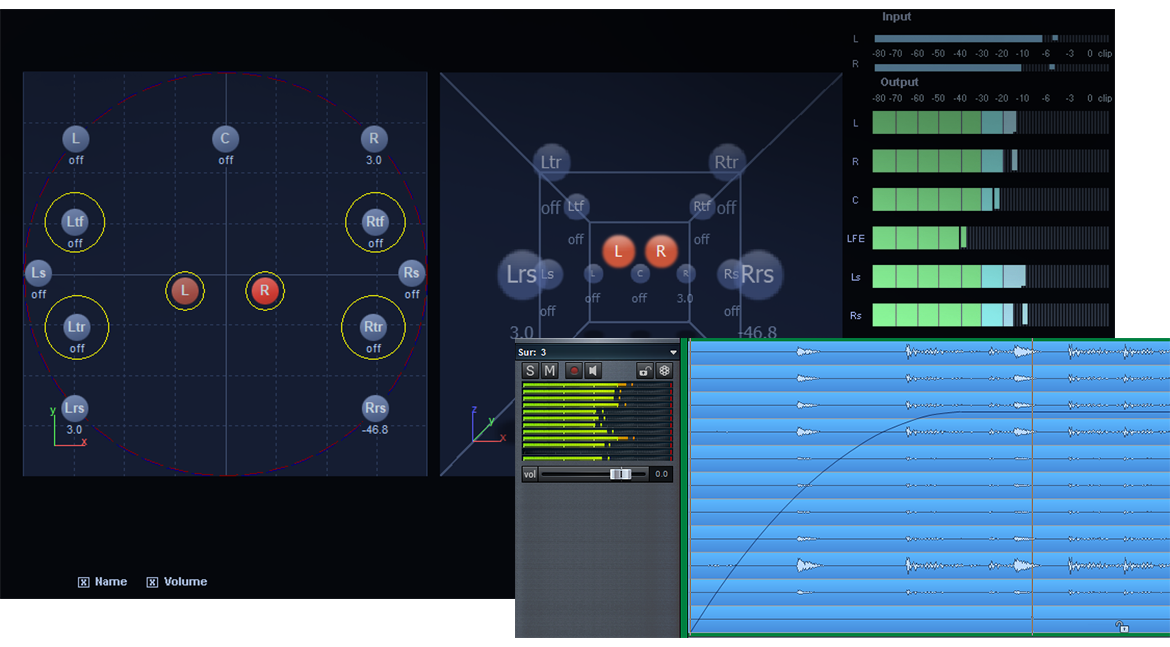The height and width of the screenshot is (647, 1170).
Task: Toggle the Name checkbox
Action: pyautogui.click(x=83, y=581)
